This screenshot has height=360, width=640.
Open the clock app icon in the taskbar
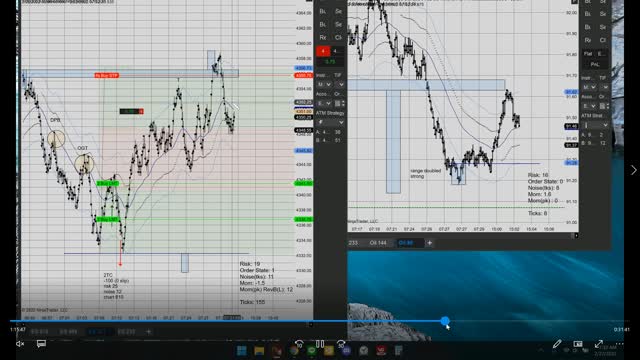click(x=363, y=351)
